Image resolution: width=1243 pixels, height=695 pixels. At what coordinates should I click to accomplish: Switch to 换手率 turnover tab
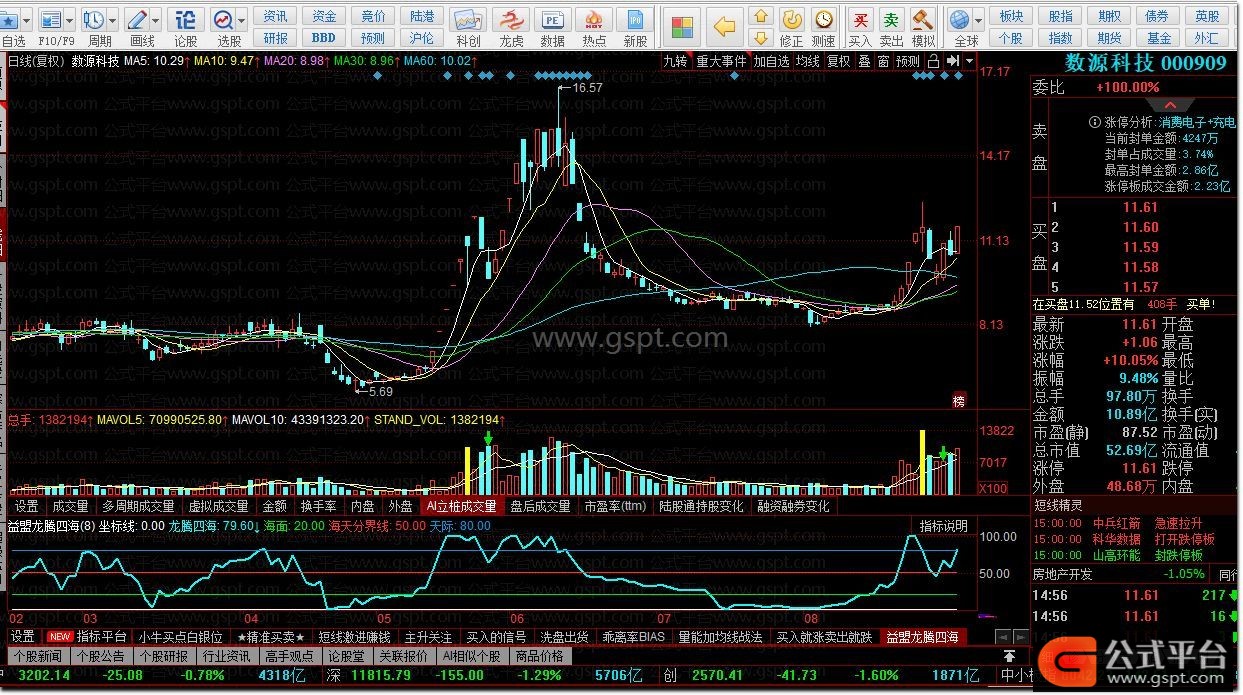[317, 506]
